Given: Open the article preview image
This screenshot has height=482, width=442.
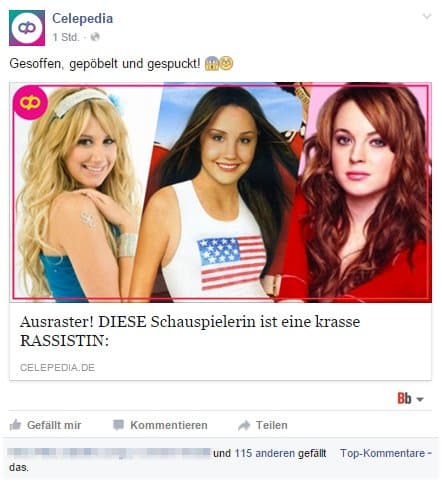Looking at the screenshot, I should click(x=220, y=192).
